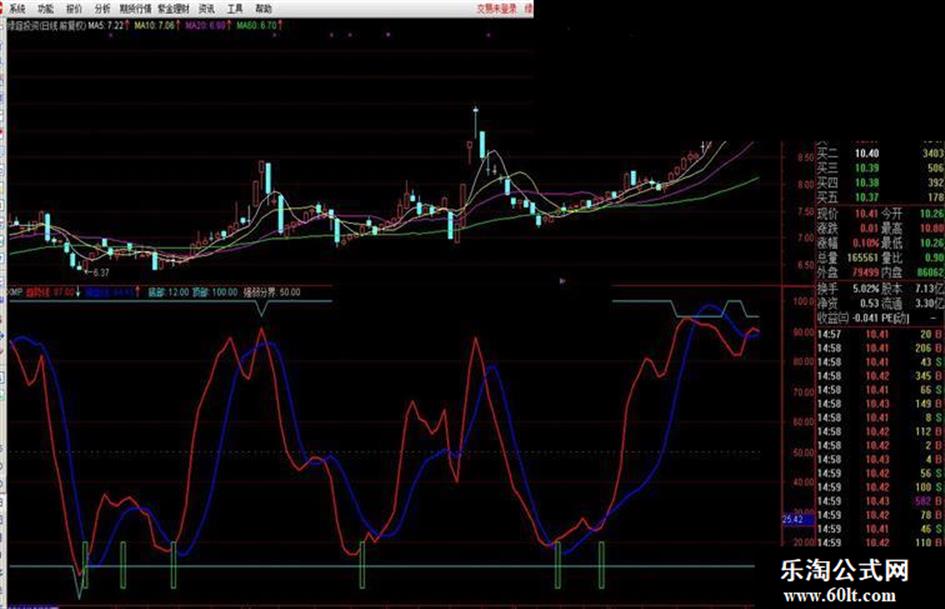The height and width of the screenshot is (609, 945).
Task: Select the 买二 10.40 quote row
Action: [x=881, y=154]
